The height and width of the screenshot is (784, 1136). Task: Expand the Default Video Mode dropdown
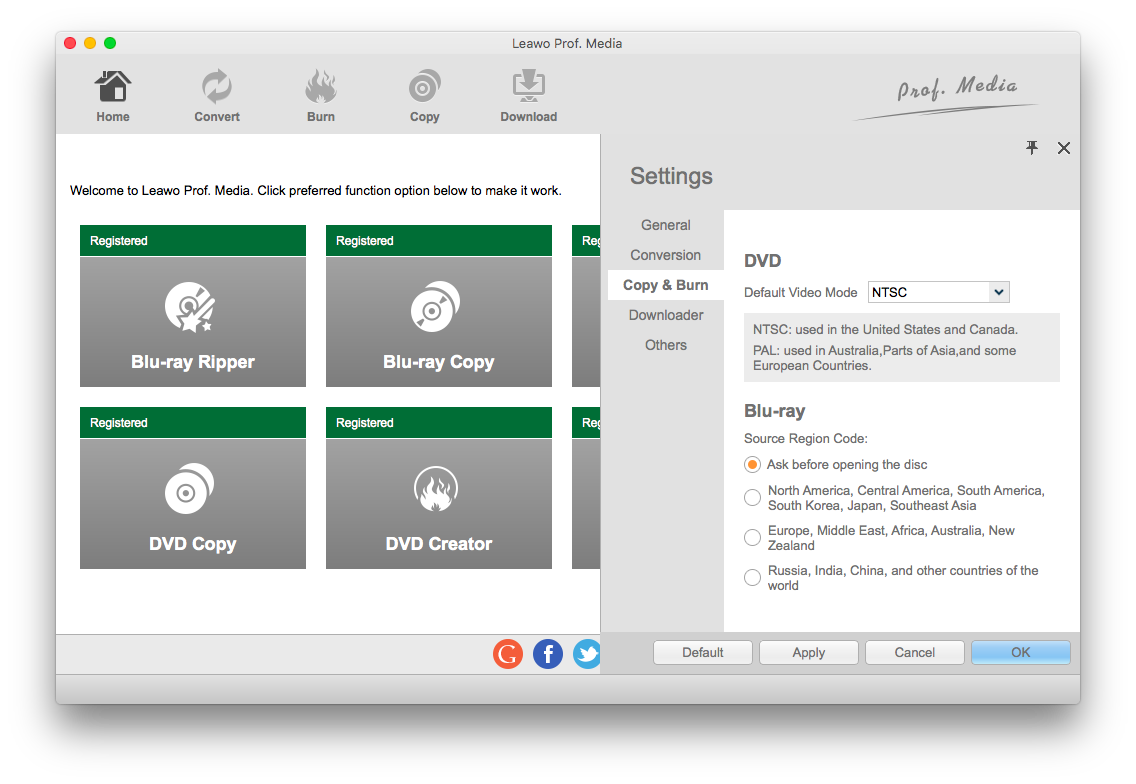click(997, 292)
